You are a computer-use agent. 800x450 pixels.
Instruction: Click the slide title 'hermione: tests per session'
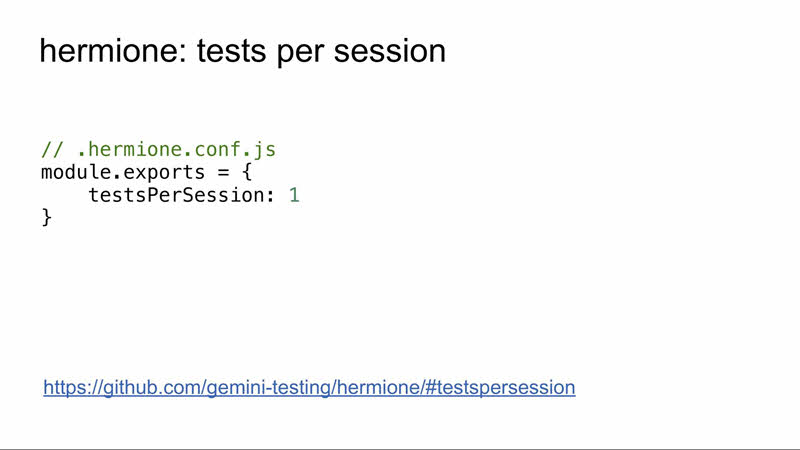[x=243, y=51]
